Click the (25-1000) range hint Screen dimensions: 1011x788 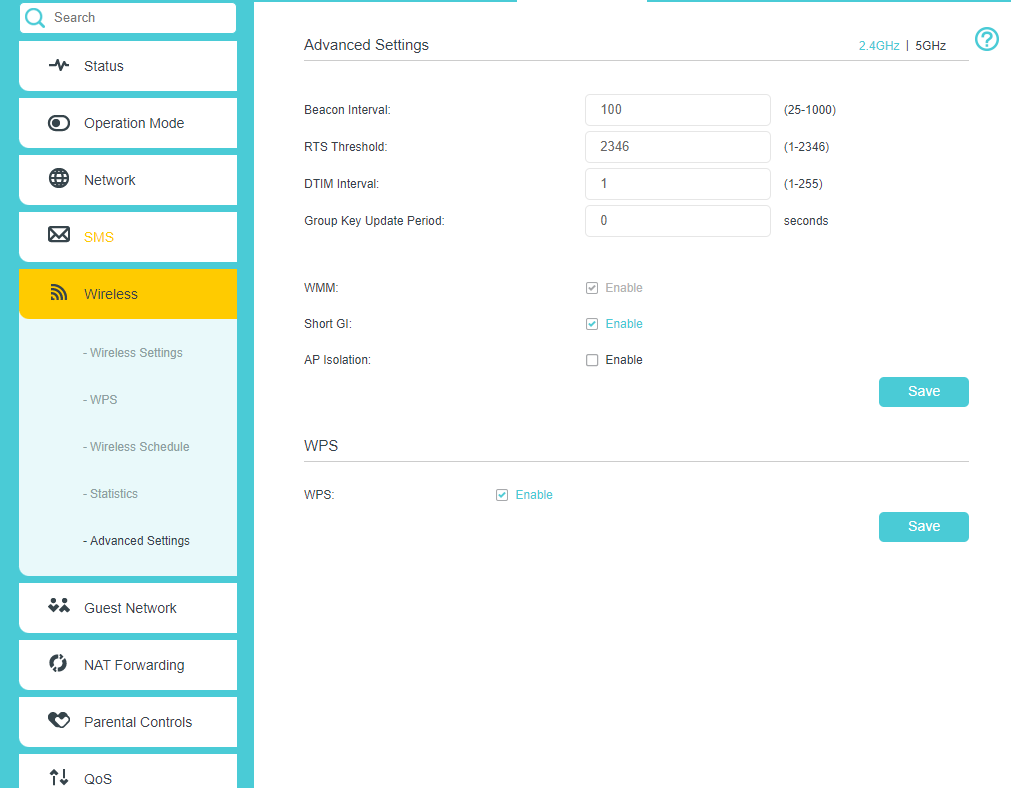tap(810, 110)
